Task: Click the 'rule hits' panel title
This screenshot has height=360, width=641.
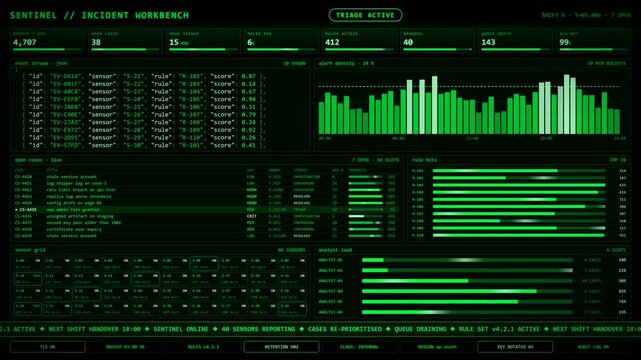Action: click(424, 160)
